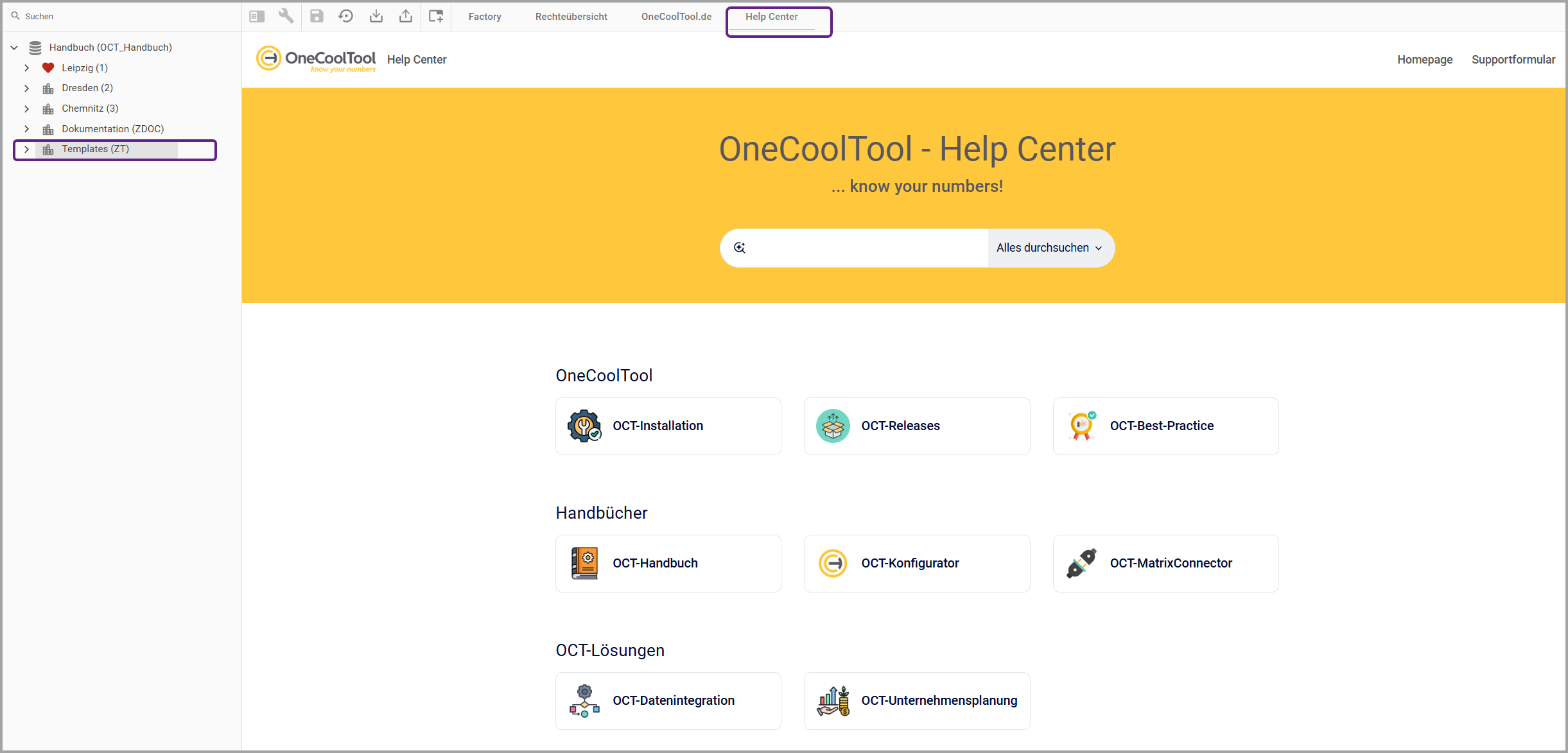Switch to the OneCoolTool.de tab
This screenshot has height=753, width=1568.
click(676, 17)
